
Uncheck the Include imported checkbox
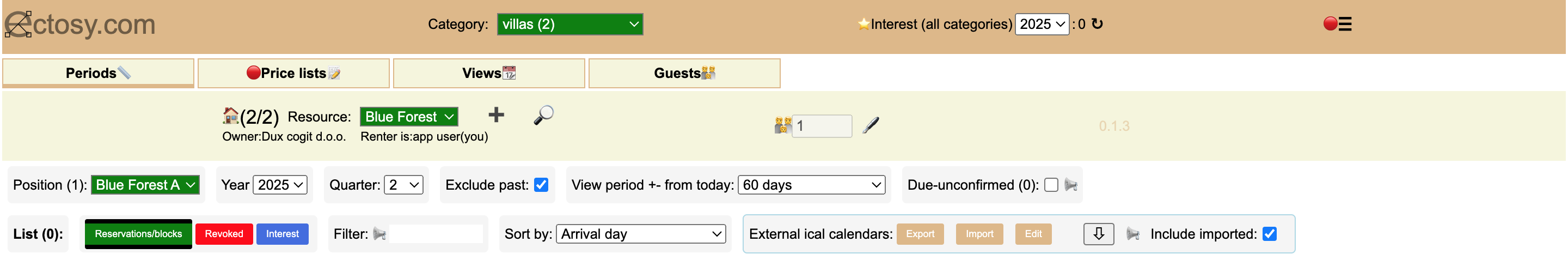coord(1269,234)
